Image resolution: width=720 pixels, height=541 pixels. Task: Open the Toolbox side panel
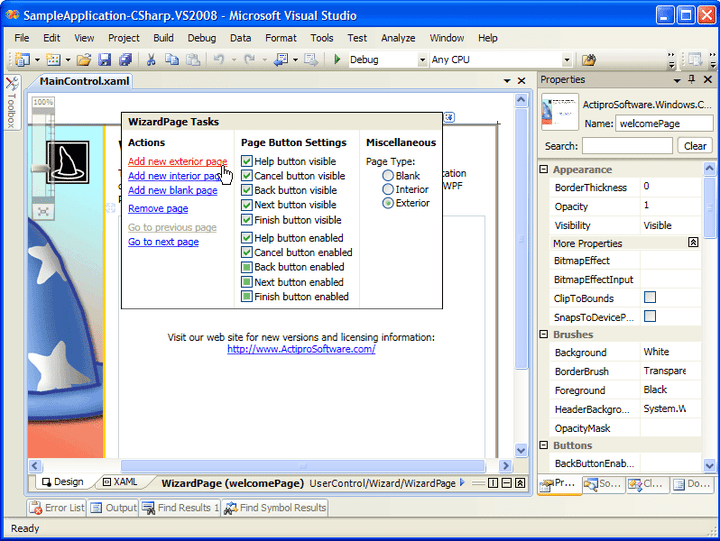pyautogui.click(x=11, y=104)
